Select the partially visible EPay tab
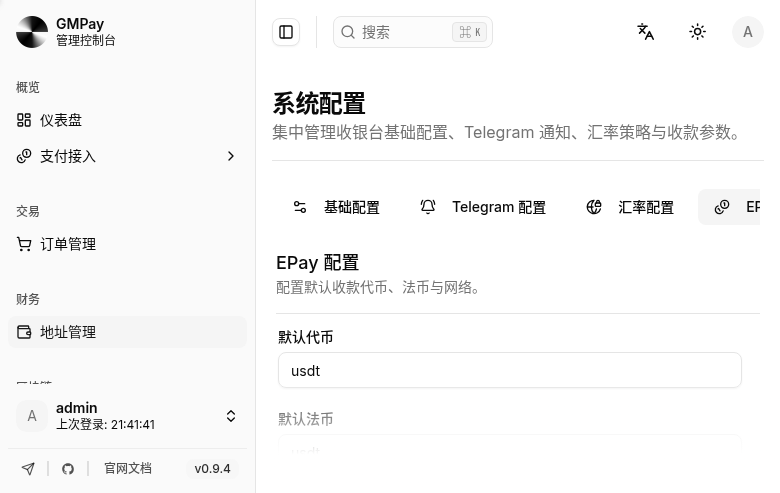780x493 pixels. [729, 207]
